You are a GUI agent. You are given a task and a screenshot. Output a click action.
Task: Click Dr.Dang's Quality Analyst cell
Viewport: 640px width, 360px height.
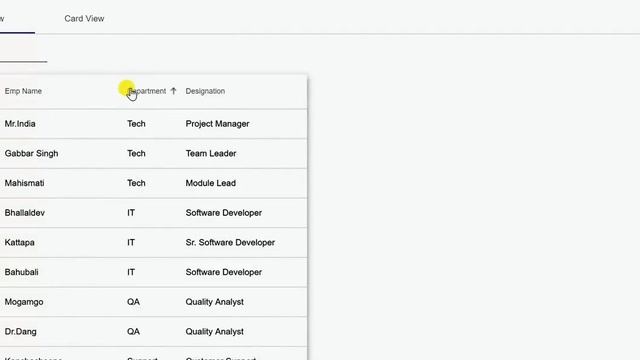[215, 331]
